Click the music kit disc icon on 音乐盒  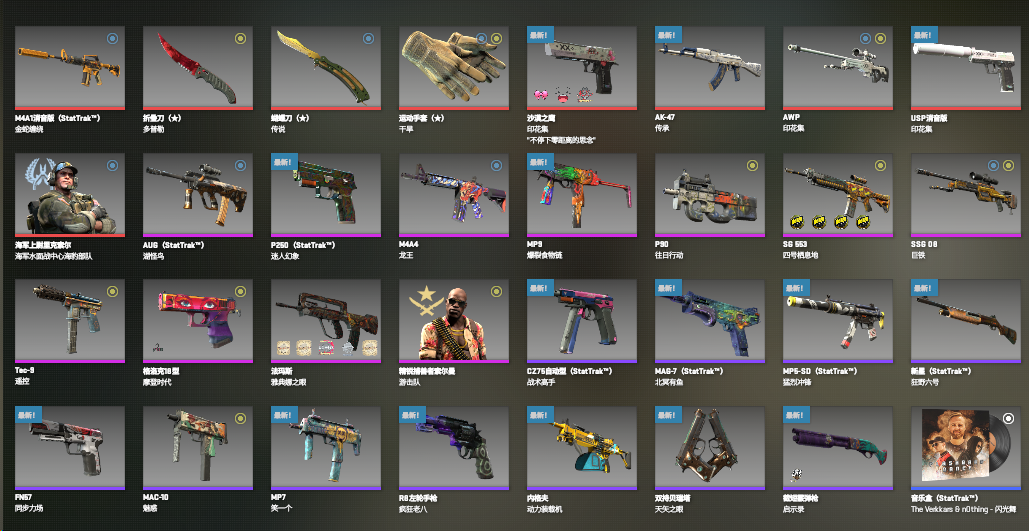pos(1008,419)
